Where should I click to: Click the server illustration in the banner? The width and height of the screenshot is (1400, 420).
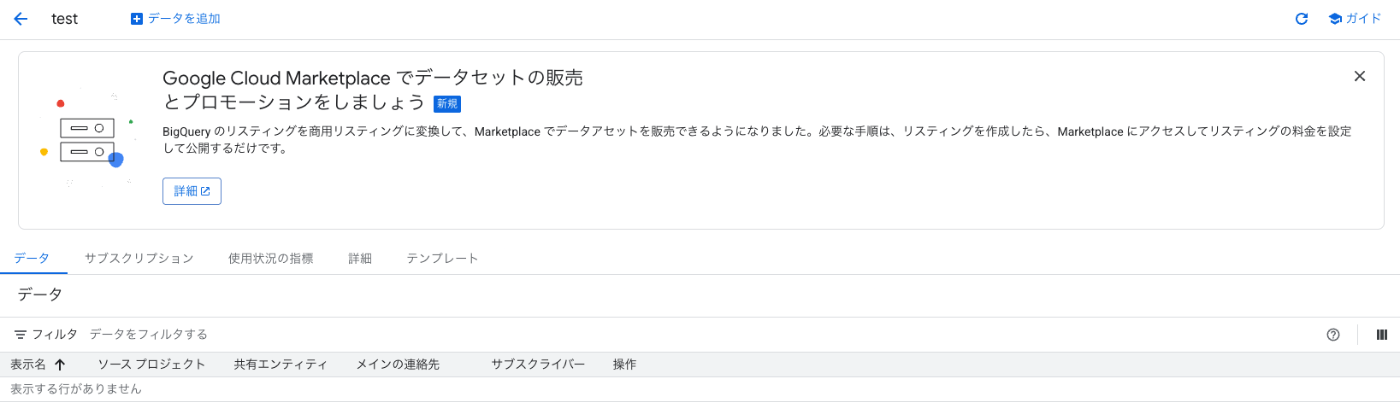87,140
